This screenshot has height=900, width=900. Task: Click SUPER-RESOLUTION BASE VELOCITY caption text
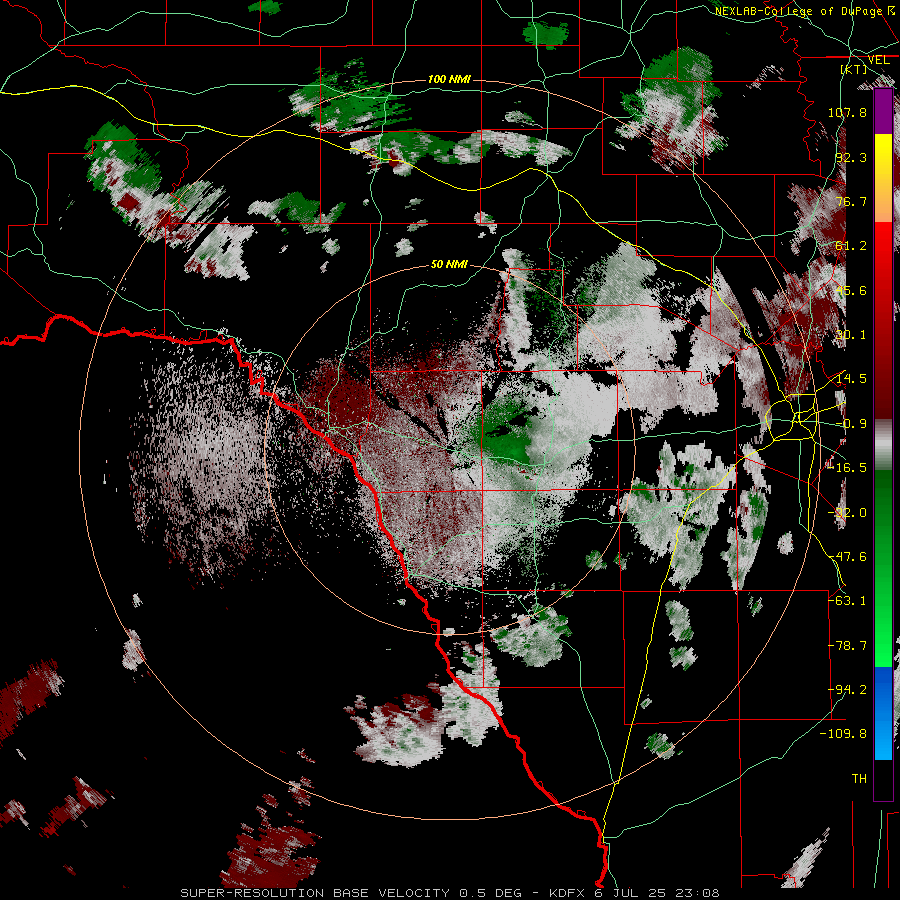point(315,893)
